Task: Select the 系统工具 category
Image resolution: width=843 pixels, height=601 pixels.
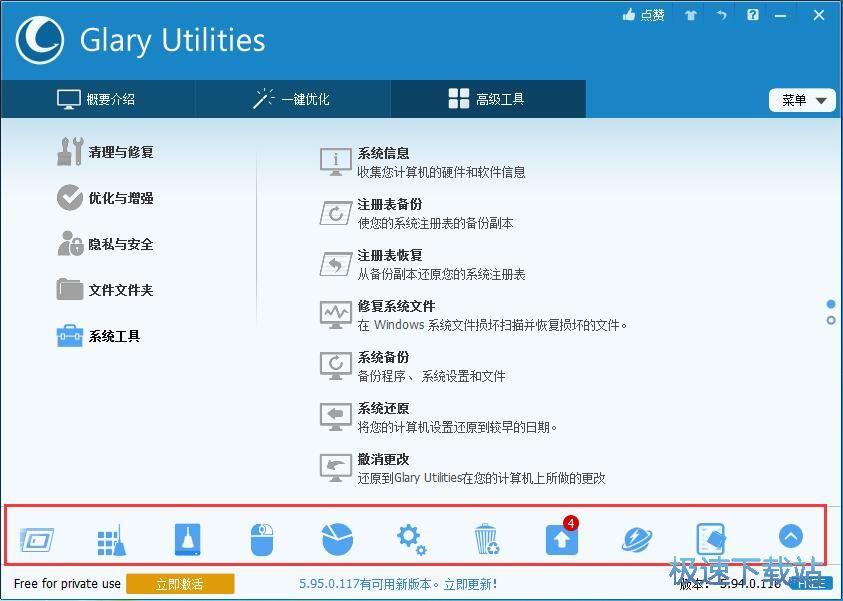Action: pyautogui.click(x=99, y=336)
